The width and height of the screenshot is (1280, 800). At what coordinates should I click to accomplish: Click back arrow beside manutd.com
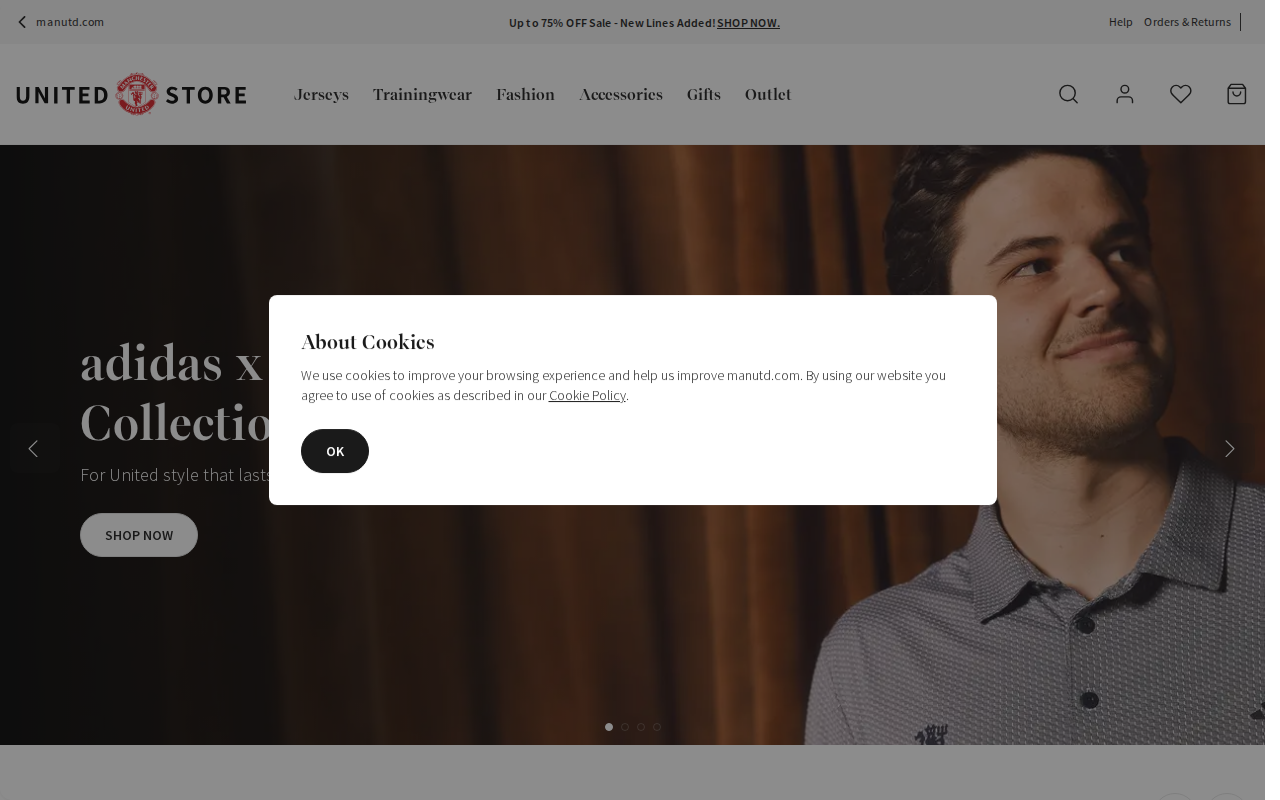point(22,22)
